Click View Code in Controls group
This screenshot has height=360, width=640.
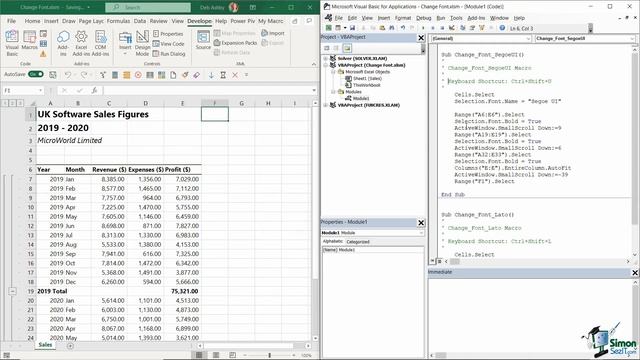point(168,44)
